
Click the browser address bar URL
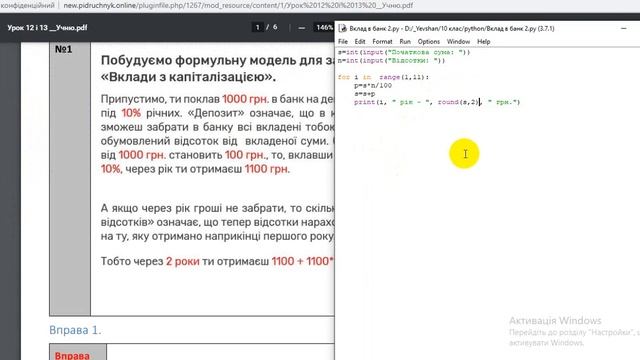(x=238, y=5)
